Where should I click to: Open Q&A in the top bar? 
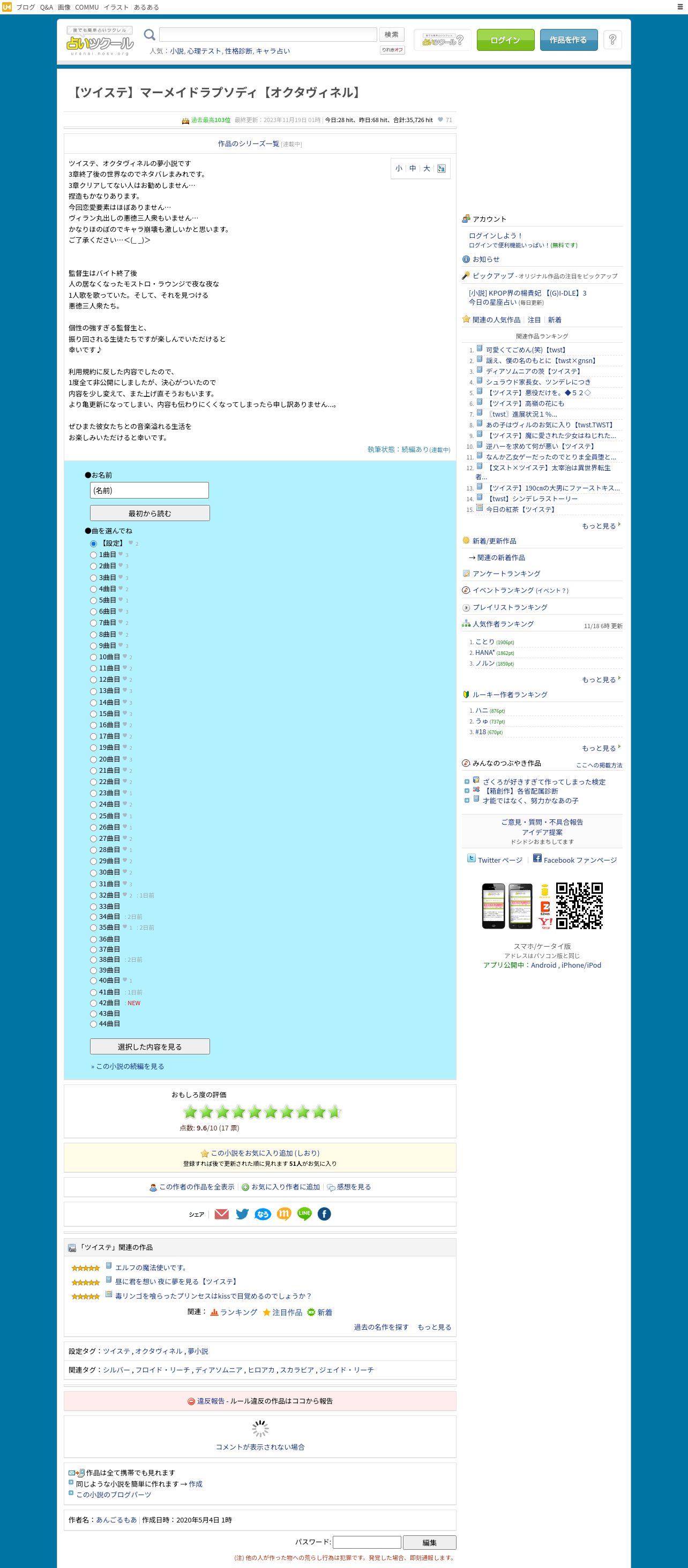[46, 7]
